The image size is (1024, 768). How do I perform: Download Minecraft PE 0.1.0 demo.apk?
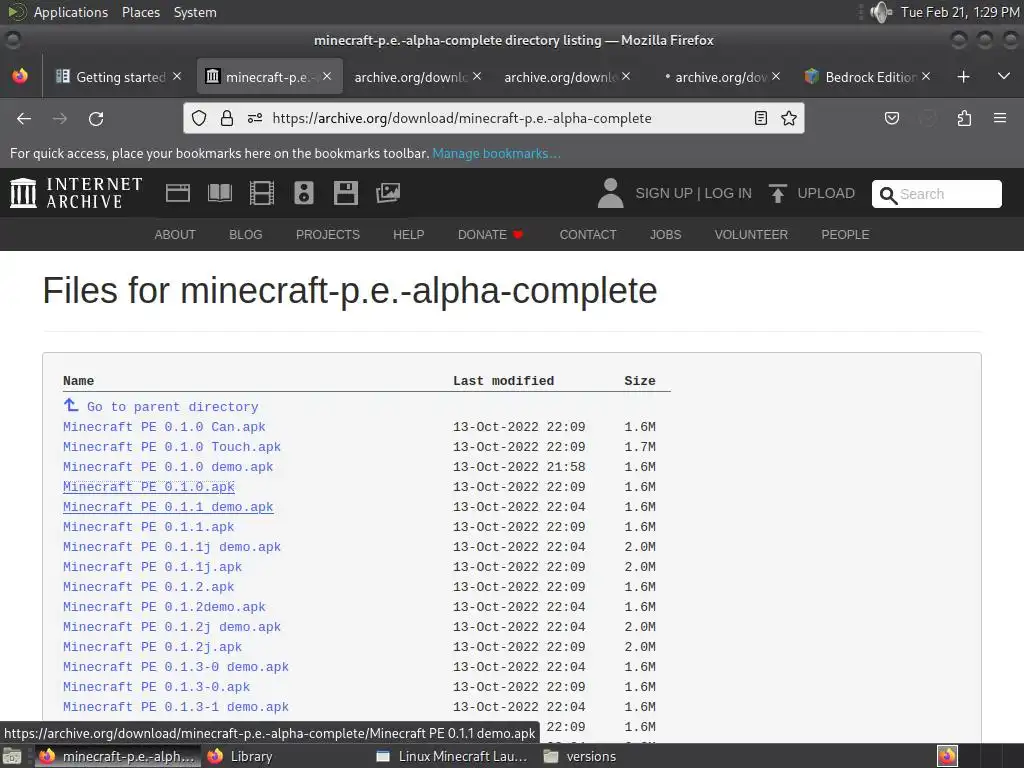[168, 467]
